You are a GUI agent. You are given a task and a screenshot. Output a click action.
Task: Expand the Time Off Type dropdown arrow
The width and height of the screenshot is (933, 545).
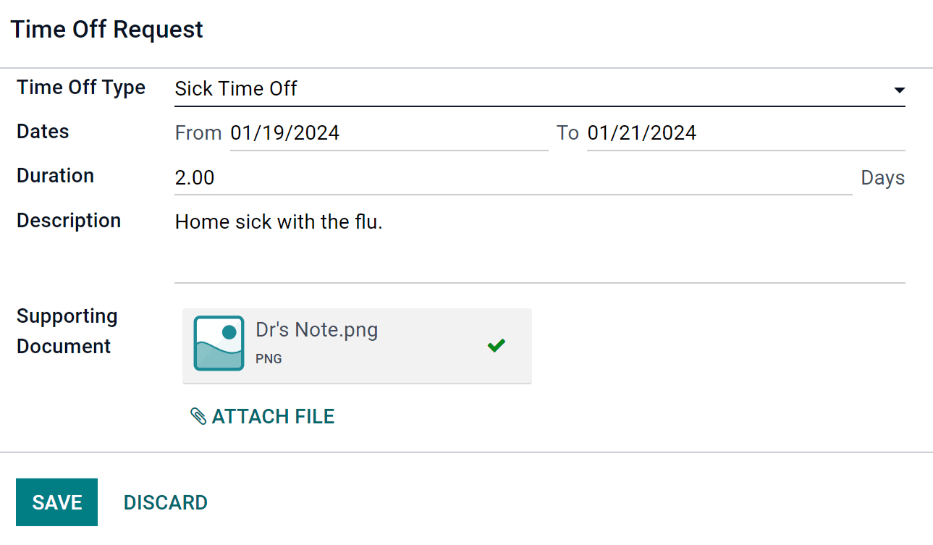click(x=899, y=89)
